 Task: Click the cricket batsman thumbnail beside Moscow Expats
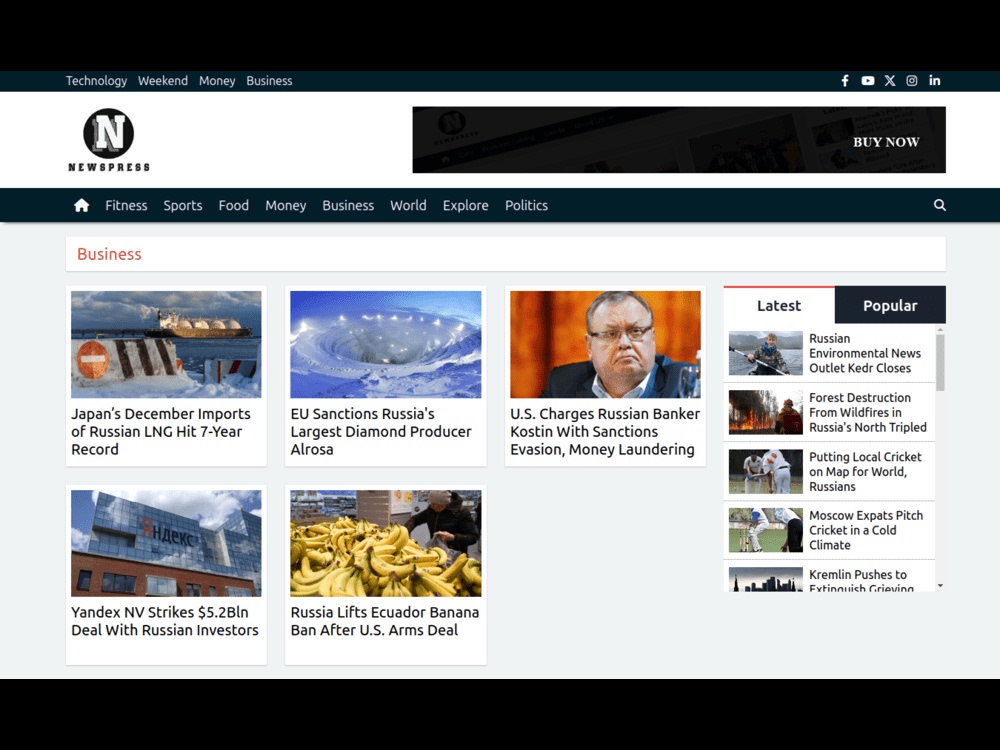[x=765, y=531]
